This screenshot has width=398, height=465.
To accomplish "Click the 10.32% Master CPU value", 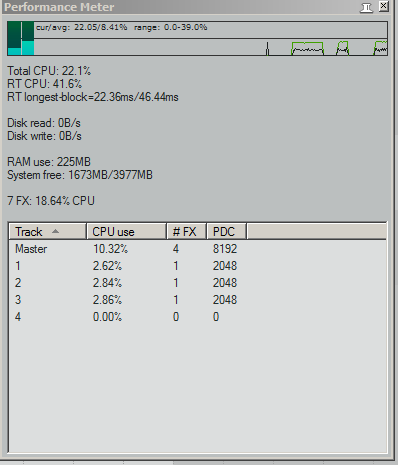I will 110,249.
